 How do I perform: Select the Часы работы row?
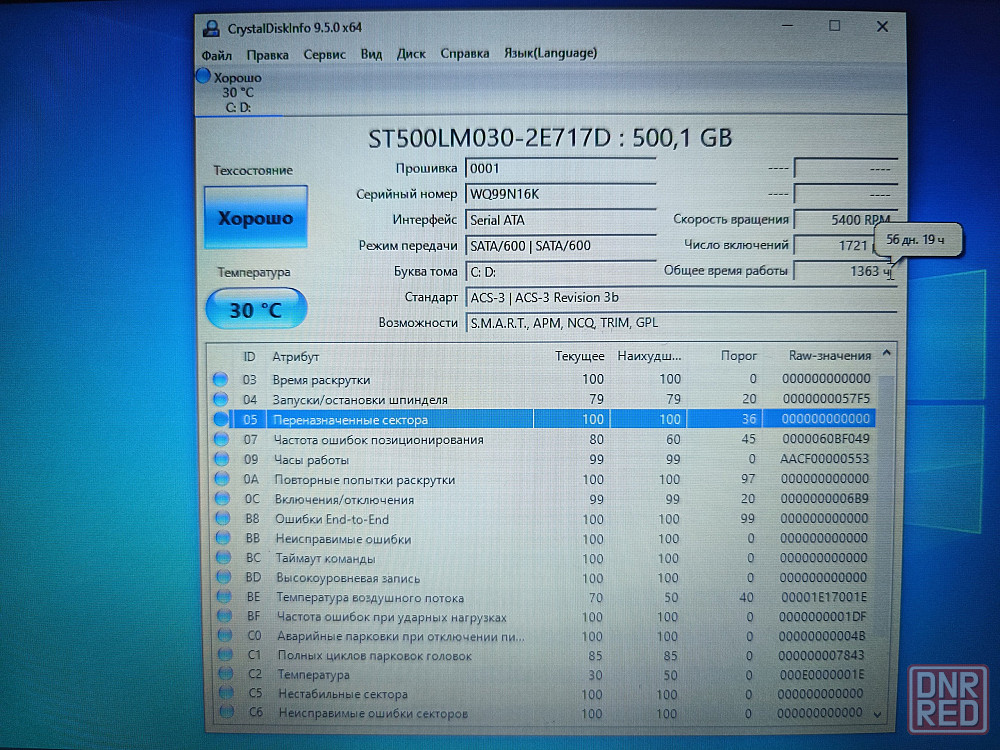pyautogui.click(x=543, y=459)
